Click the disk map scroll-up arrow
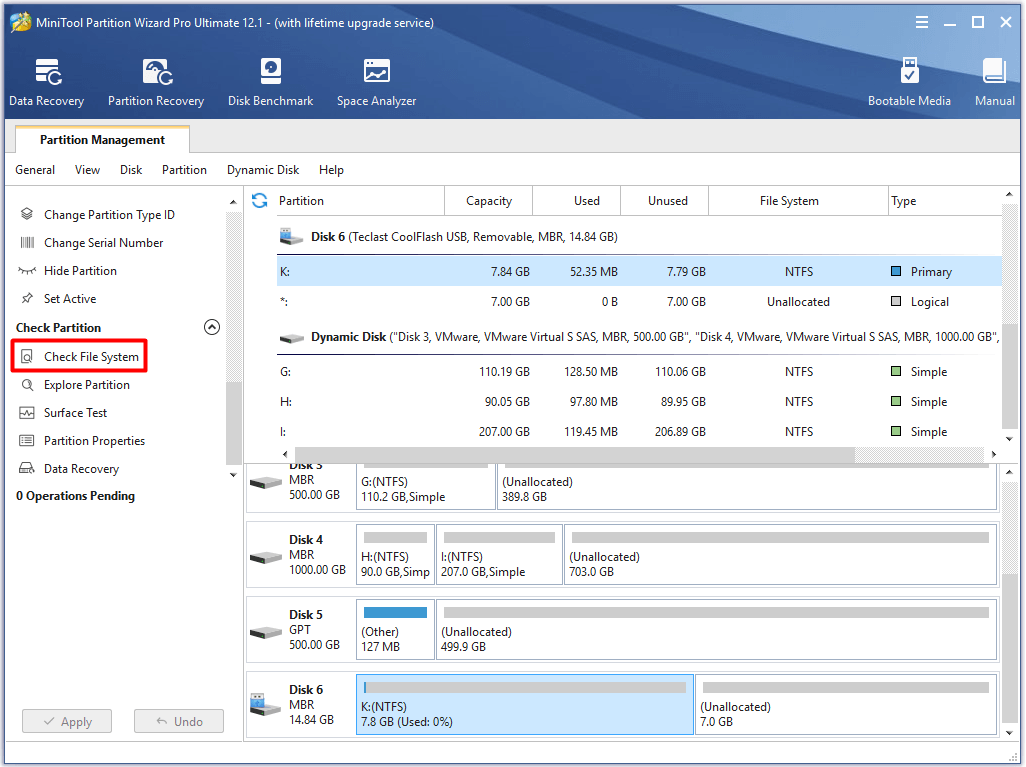1026x767 pixels. pyautogui.click(x=1009, y=472)
